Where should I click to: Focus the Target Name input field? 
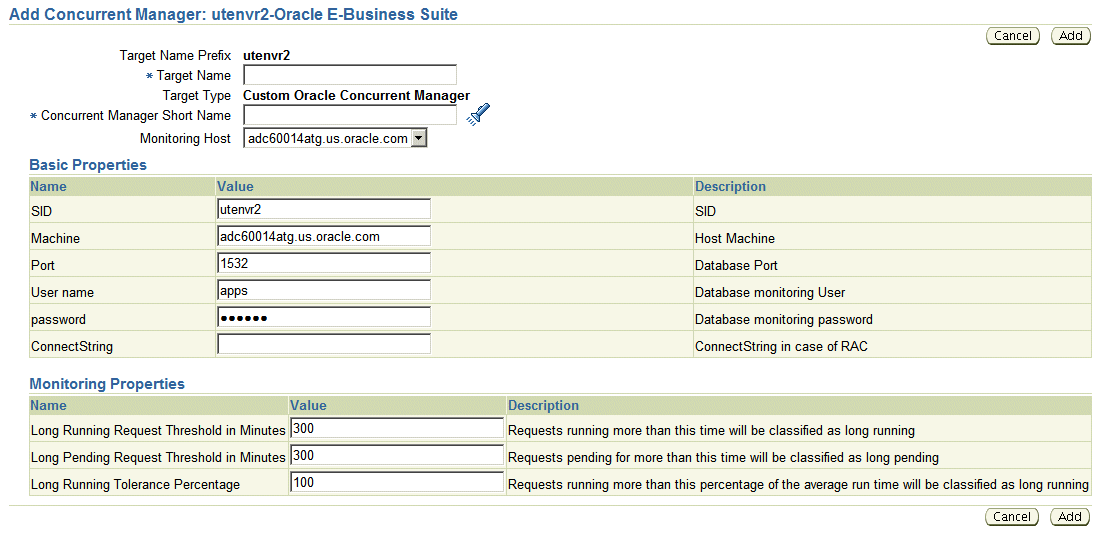click(x=350, y=75)
